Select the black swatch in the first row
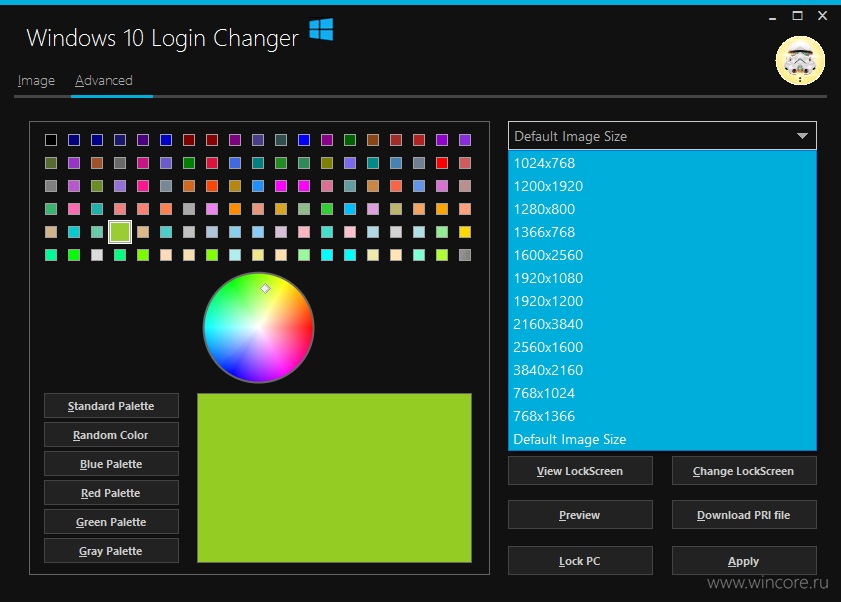 pos(51,140)
